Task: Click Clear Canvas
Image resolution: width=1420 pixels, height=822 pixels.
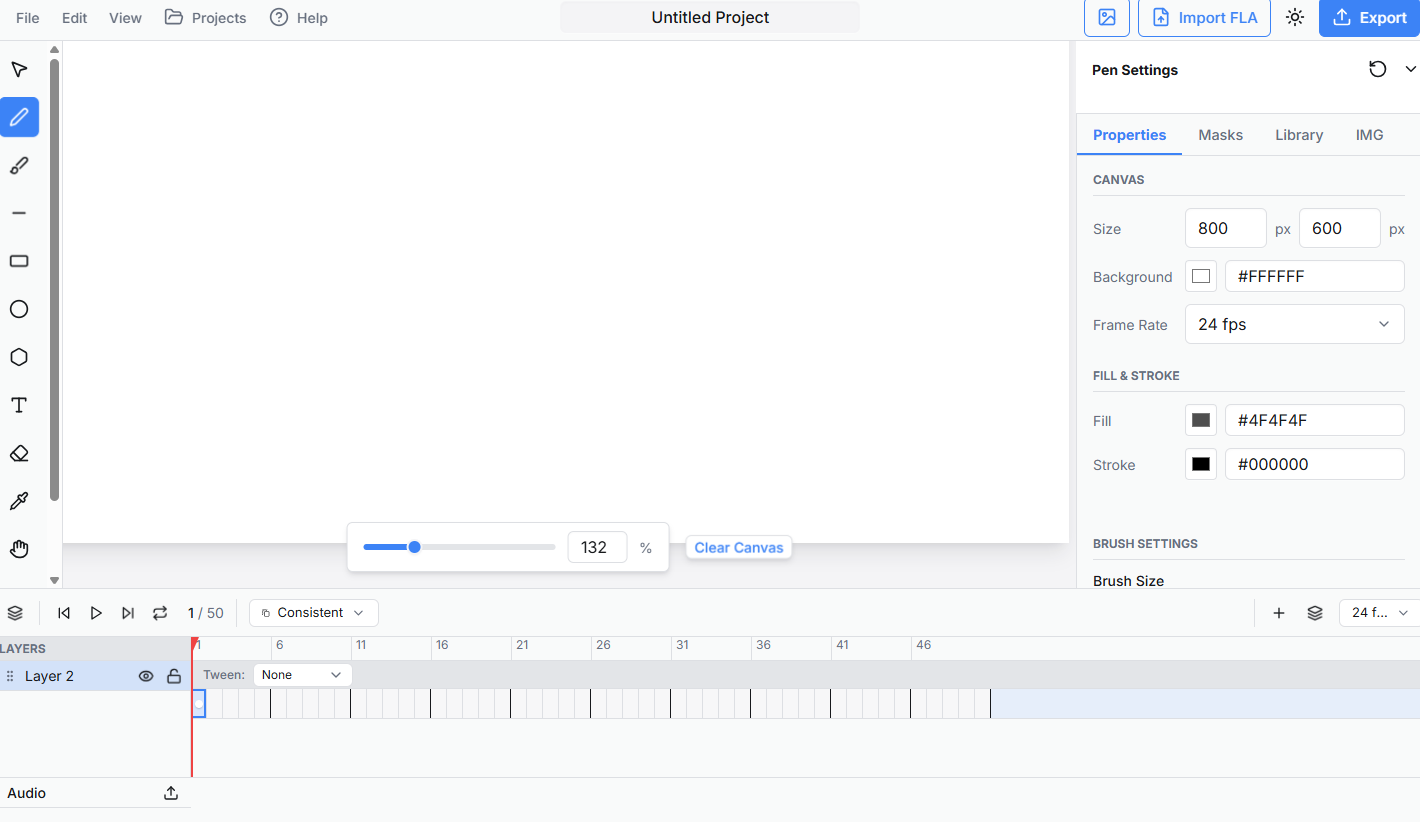Action: click(x=739, y=548)
